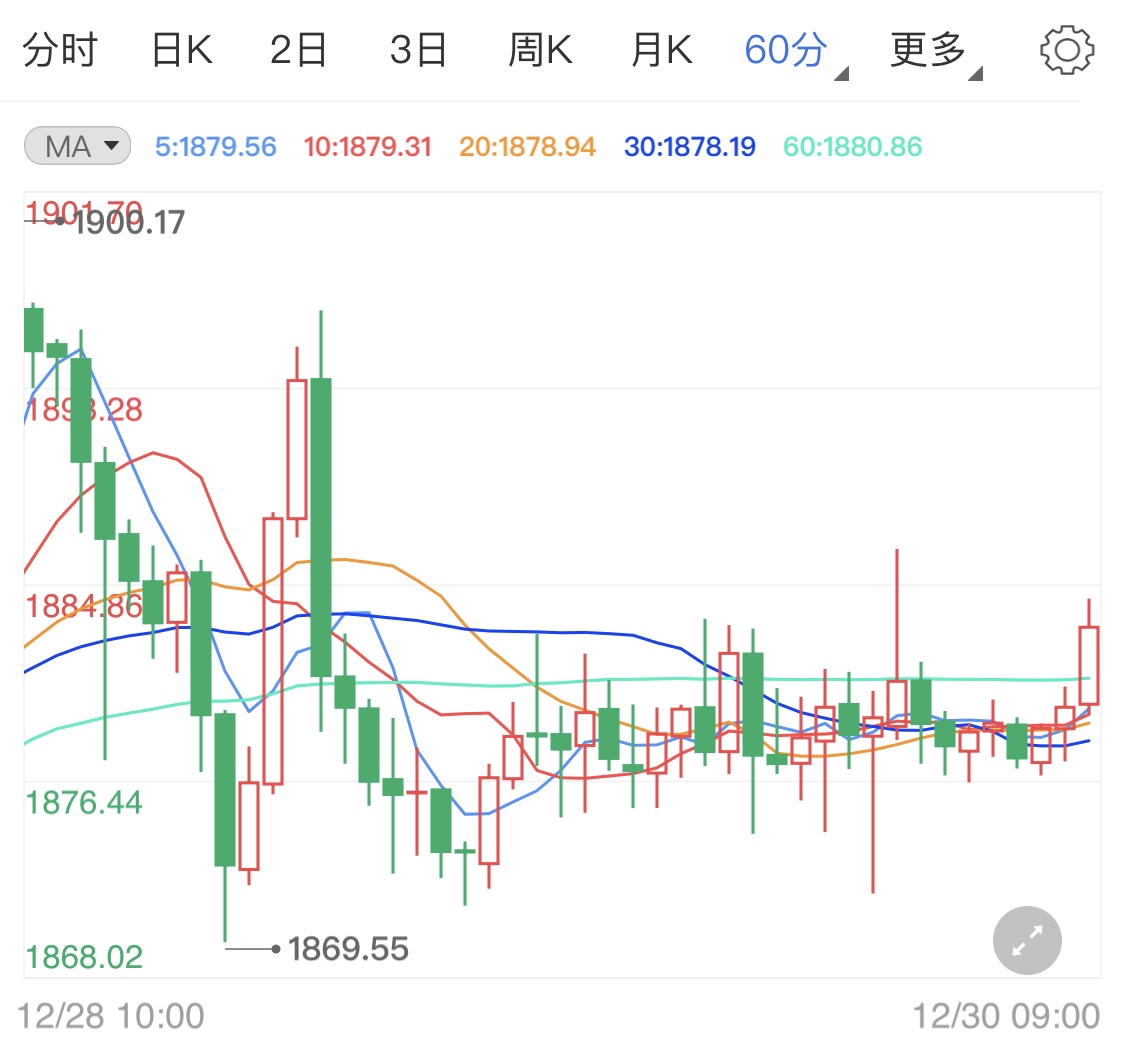The image size is (1125, 1046).
Task: Switch to the 分时 chart tab
Action: [60, 49]
